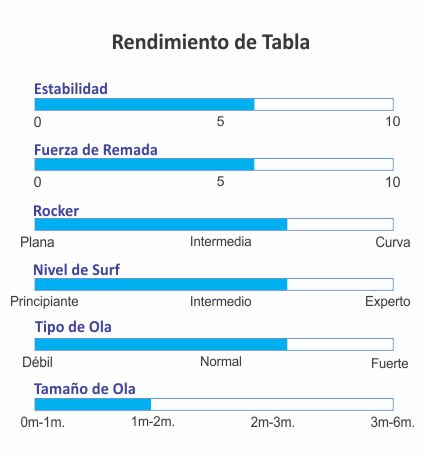
Task: Click the Estabilidad progress bar
Action: pos(214,104)
